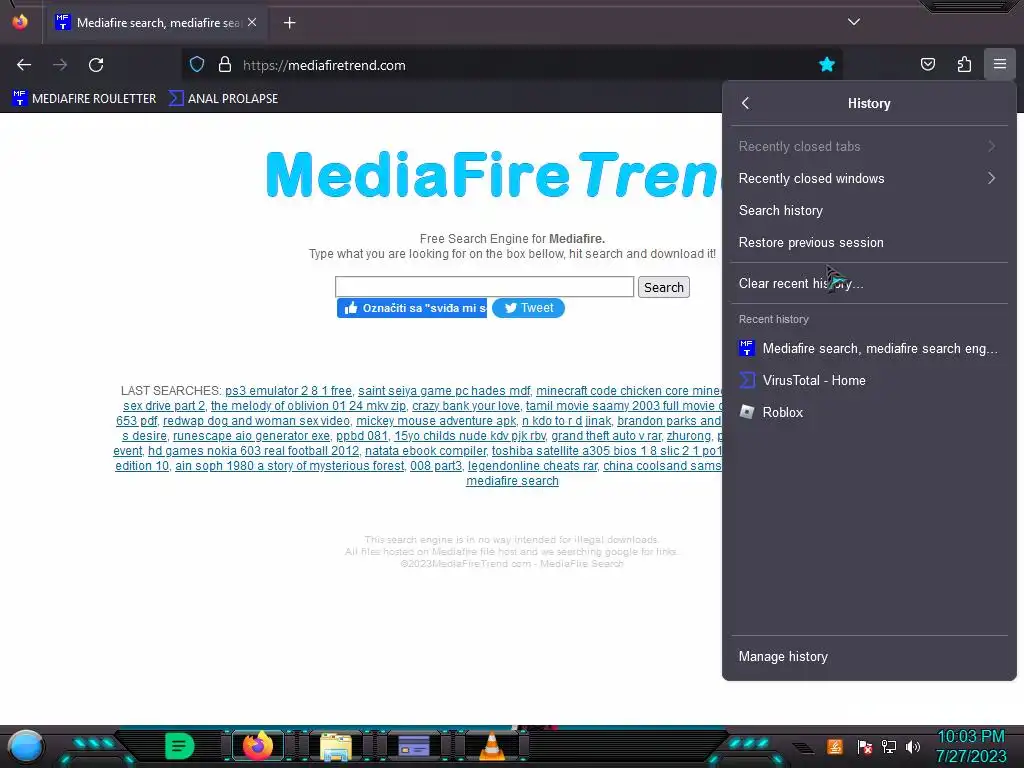The image size is (1024, 768).
Task: Open 'ain soph 1980 a story of mysterious forest' link
Action: pyautogui.click(x=289, y=466)
